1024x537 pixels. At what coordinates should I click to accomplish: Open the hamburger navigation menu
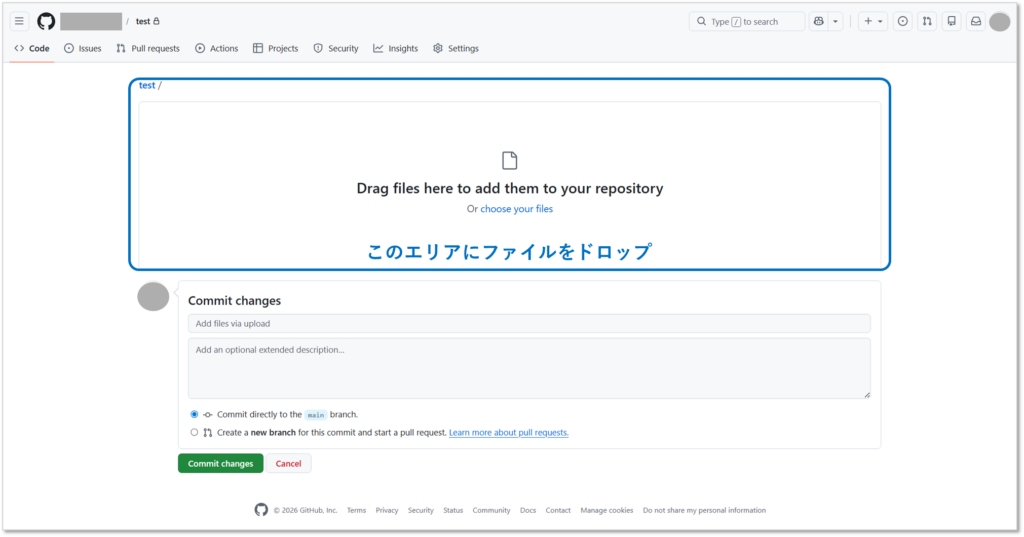(x=19, y=21)
